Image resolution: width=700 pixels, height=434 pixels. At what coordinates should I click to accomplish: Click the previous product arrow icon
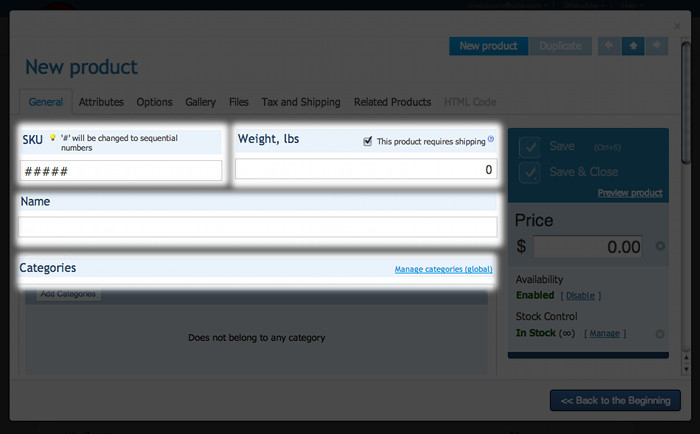pos(608,46)
